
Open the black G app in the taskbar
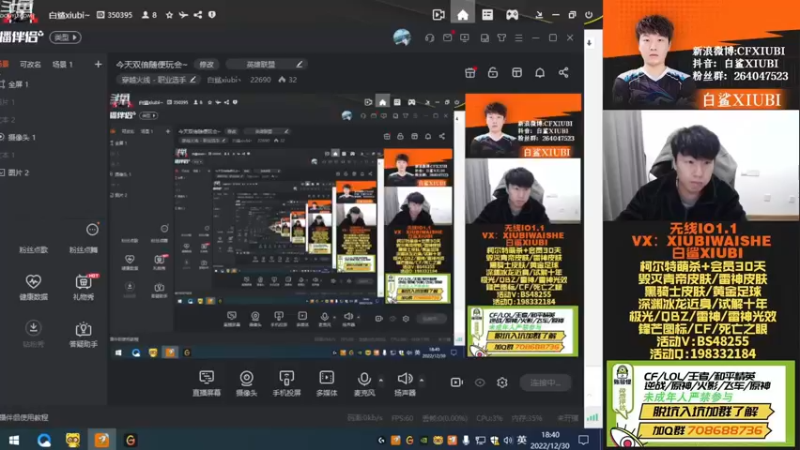[131, 440]
